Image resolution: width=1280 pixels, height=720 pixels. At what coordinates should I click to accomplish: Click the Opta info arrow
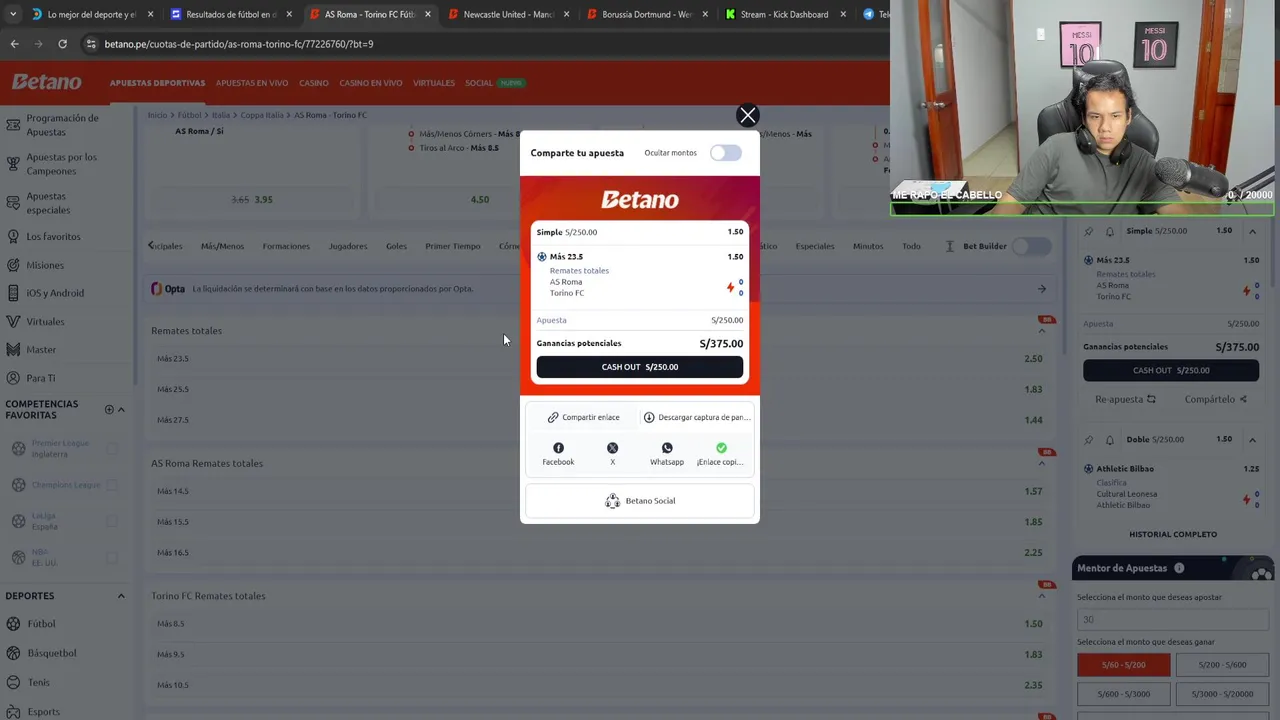[1041, 289]
